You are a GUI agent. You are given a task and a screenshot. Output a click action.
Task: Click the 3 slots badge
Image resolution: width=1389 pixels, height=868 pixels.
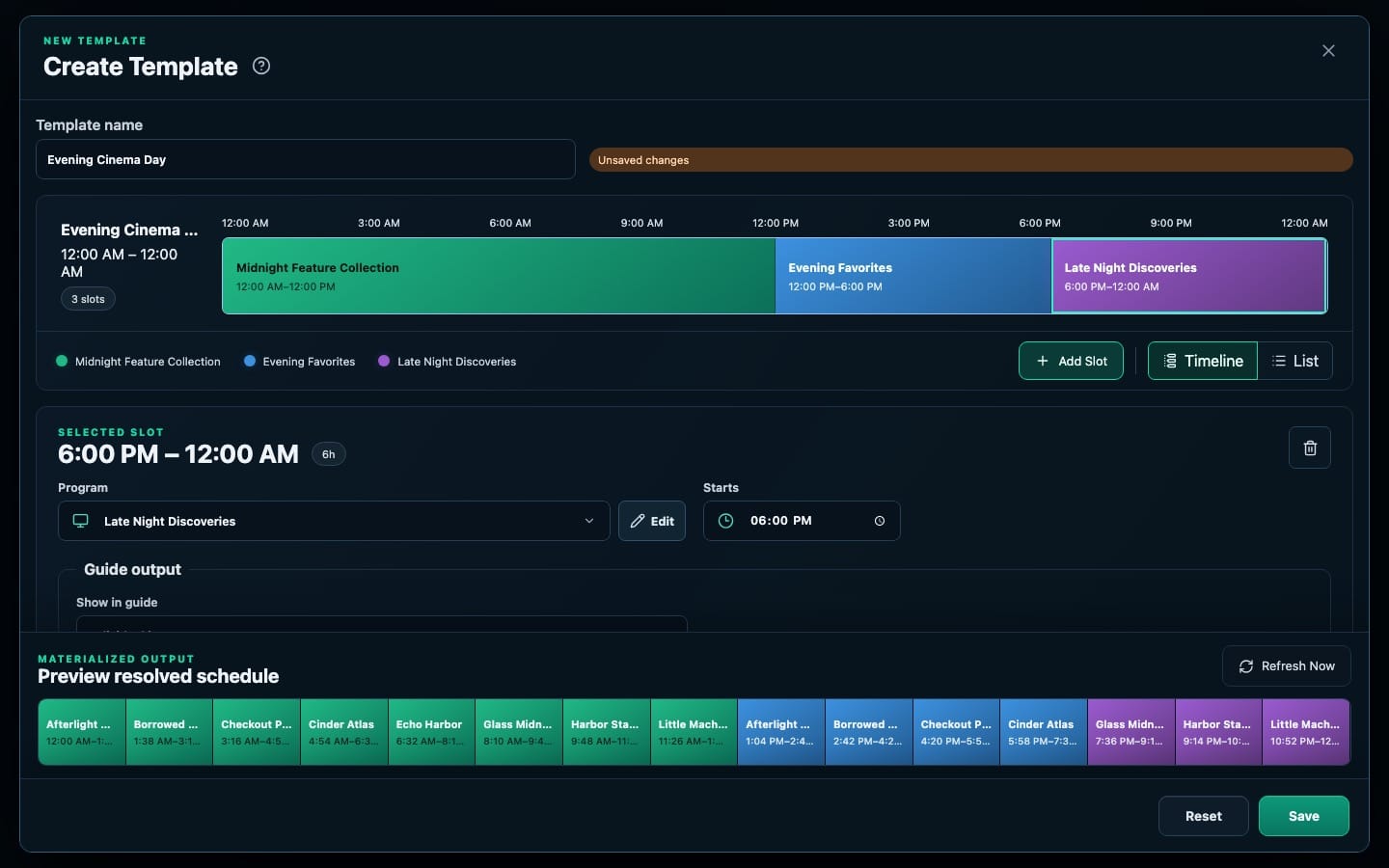(88, 299)
